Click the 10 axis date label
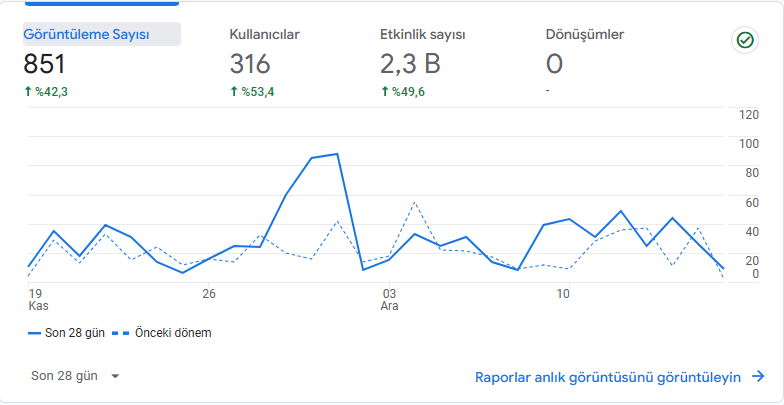 click(x=563, y=294)
